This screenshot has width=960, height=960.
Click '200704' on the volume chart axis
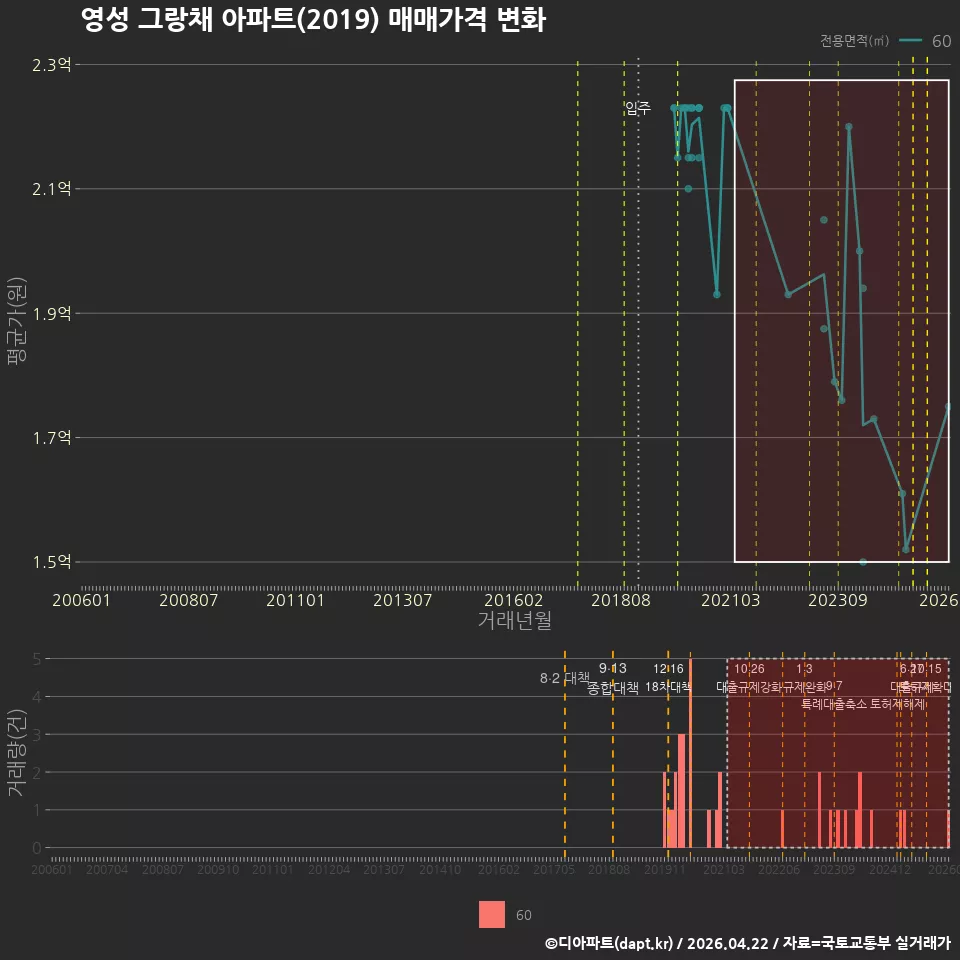[107, 869]
